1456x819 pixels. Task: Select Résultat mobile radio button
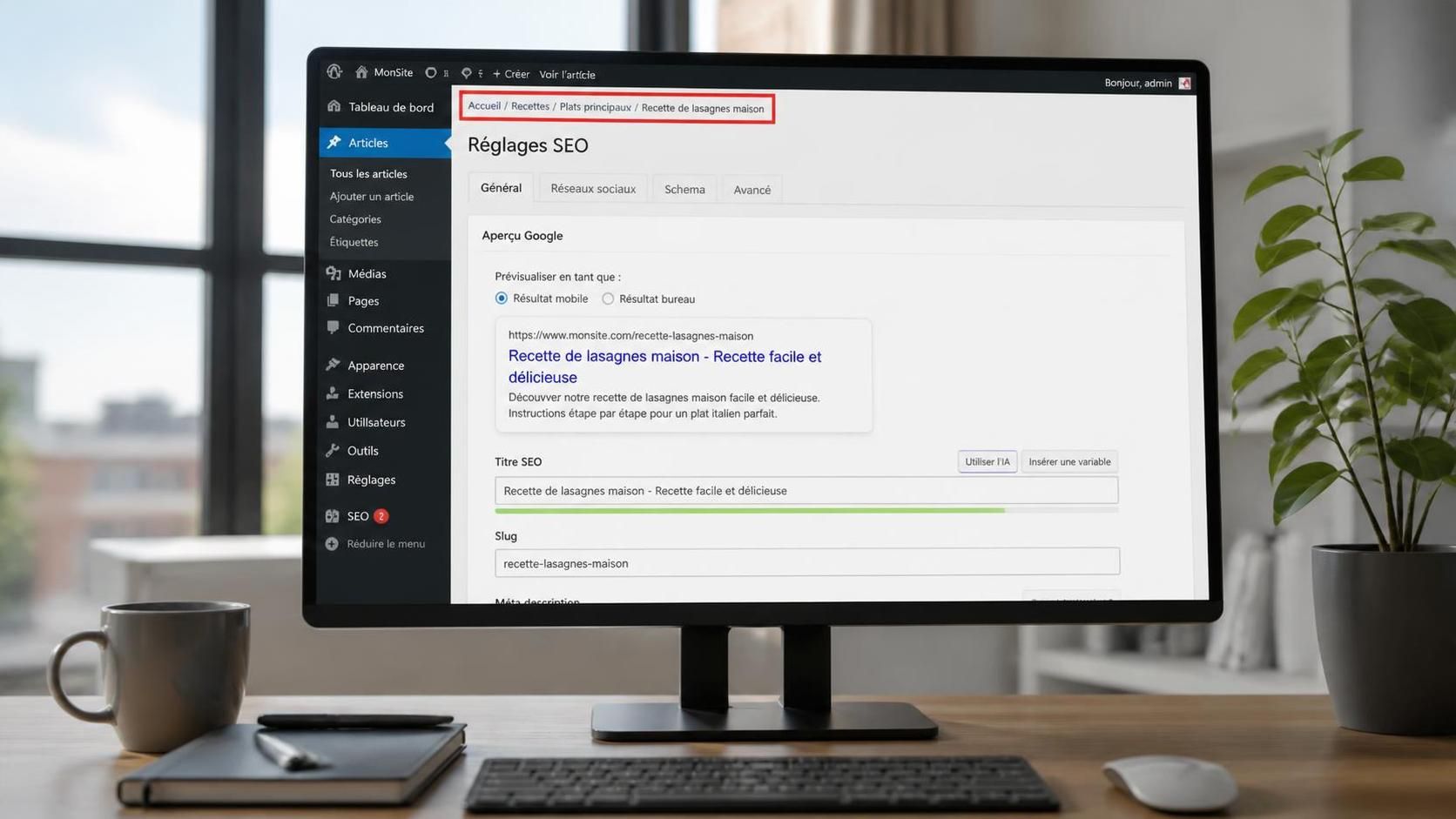tap(502, 299)
